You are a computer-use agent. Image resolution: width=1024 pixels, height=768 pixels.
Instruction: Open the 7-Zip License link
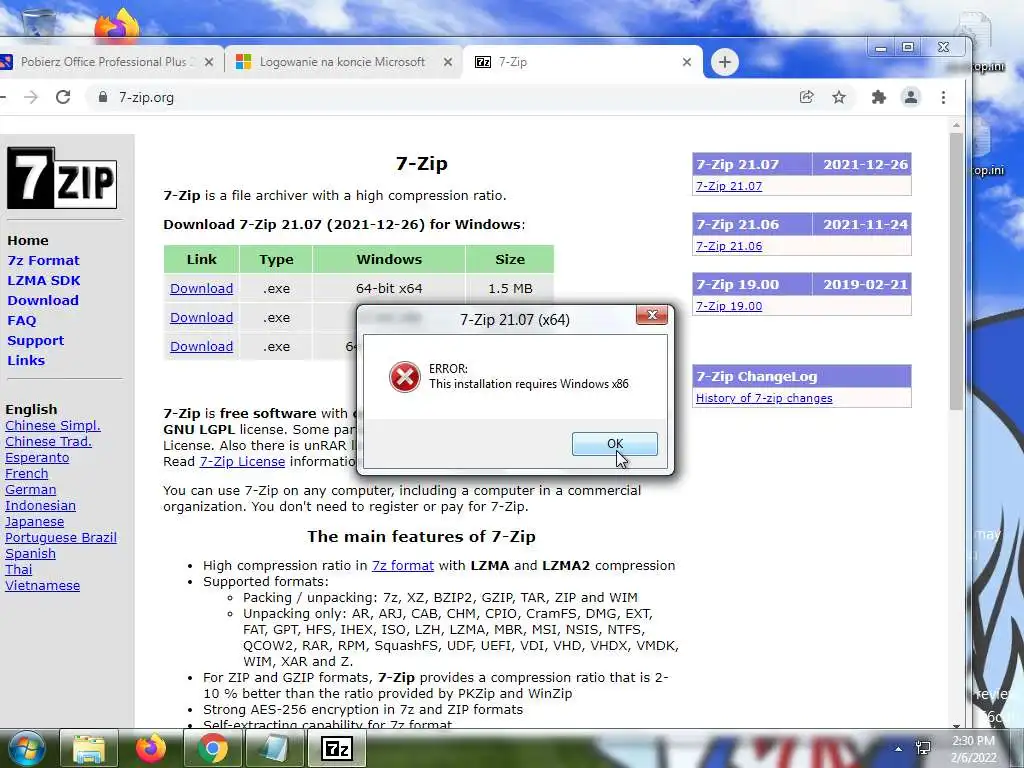pyautogui.click(x=242, y=462)
